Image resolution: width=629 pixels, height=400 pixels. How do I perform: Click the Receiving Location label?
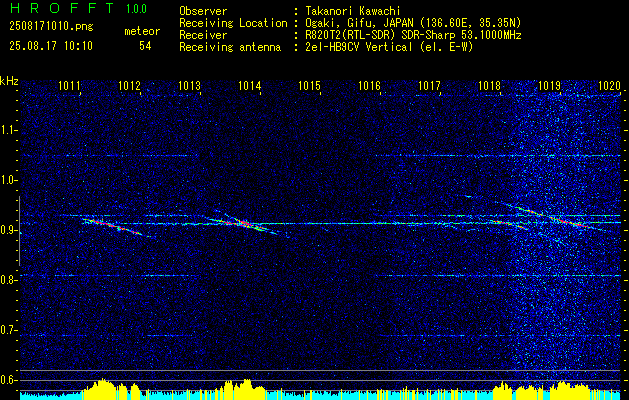[x=233, y=23]
